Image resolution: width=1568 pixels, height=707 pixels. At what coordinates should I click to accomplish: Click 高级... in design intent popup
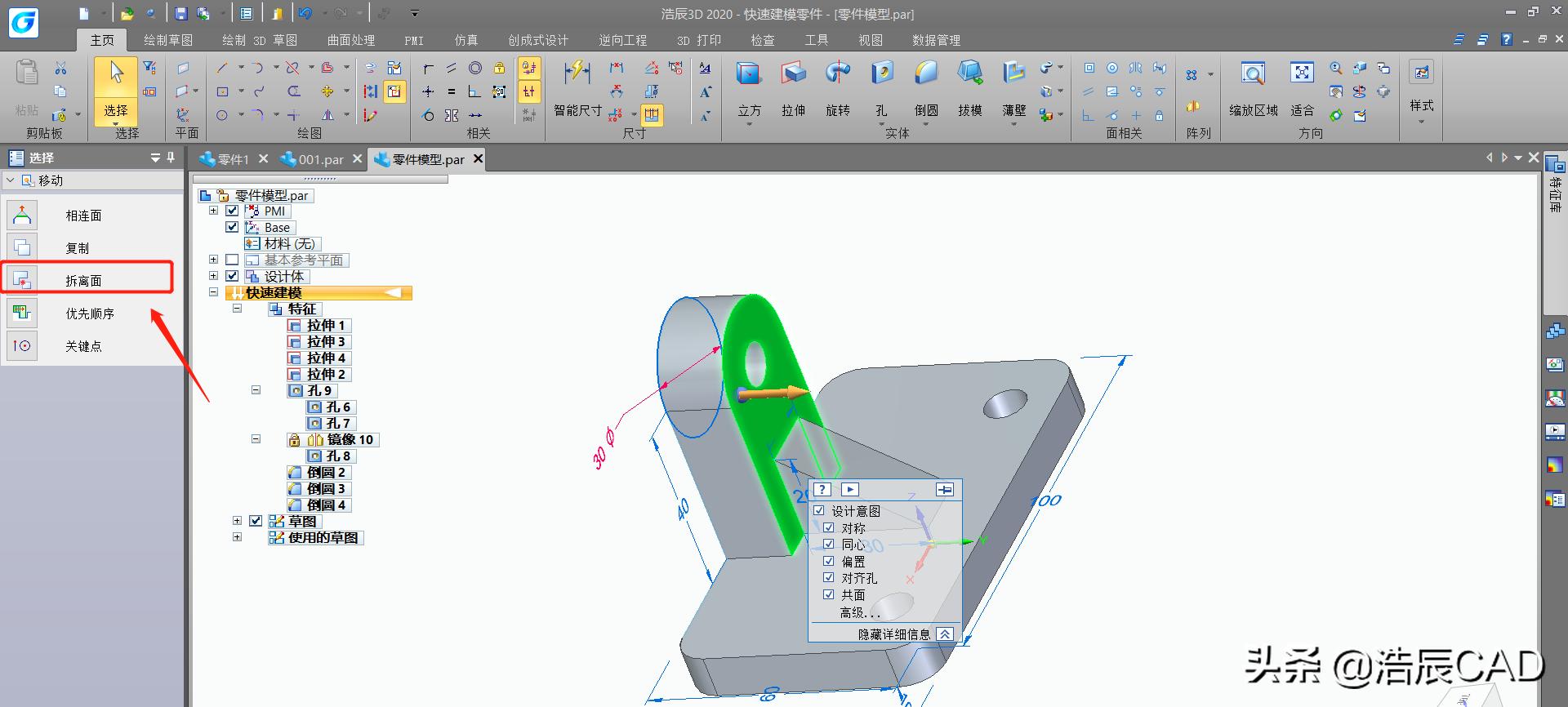[x=860, y=611]
